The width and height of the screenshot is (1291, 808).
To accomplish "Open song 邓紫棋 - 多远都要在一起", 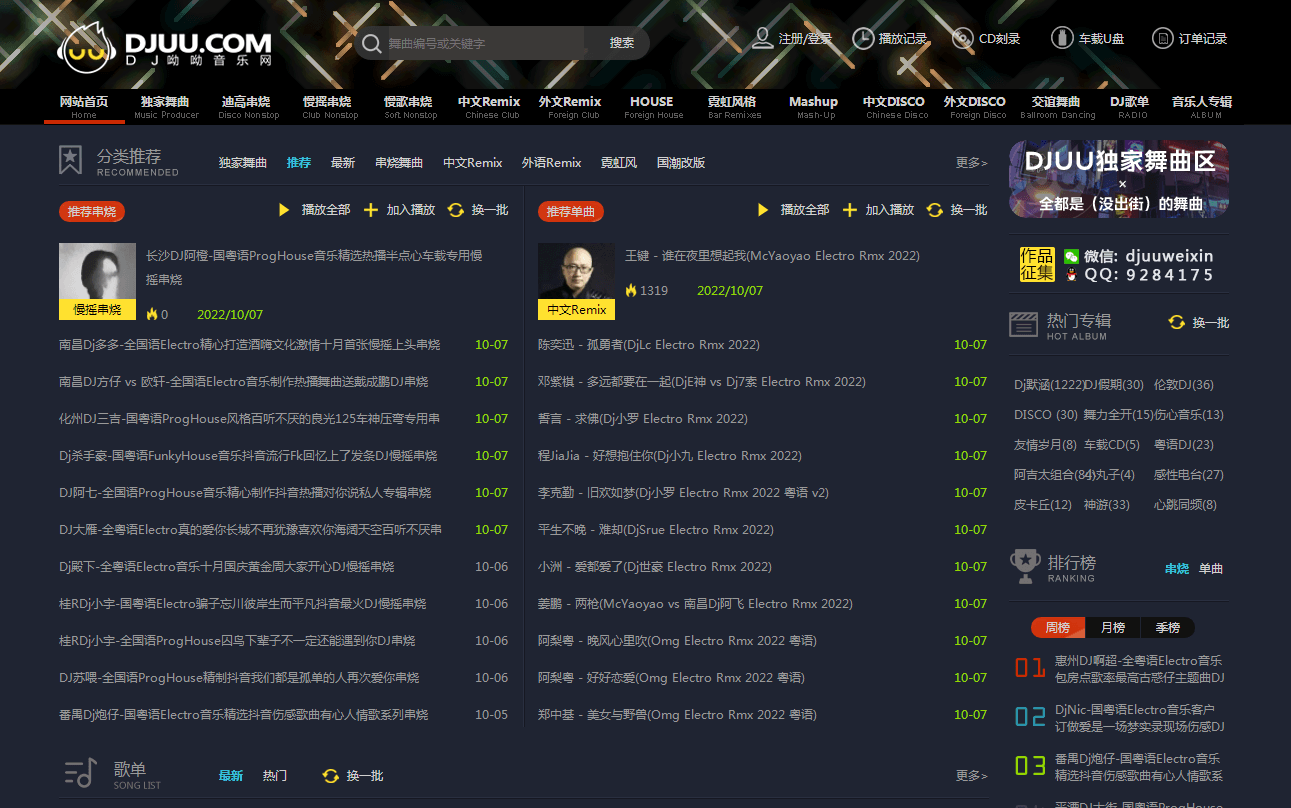I will (x=702, y=382).
